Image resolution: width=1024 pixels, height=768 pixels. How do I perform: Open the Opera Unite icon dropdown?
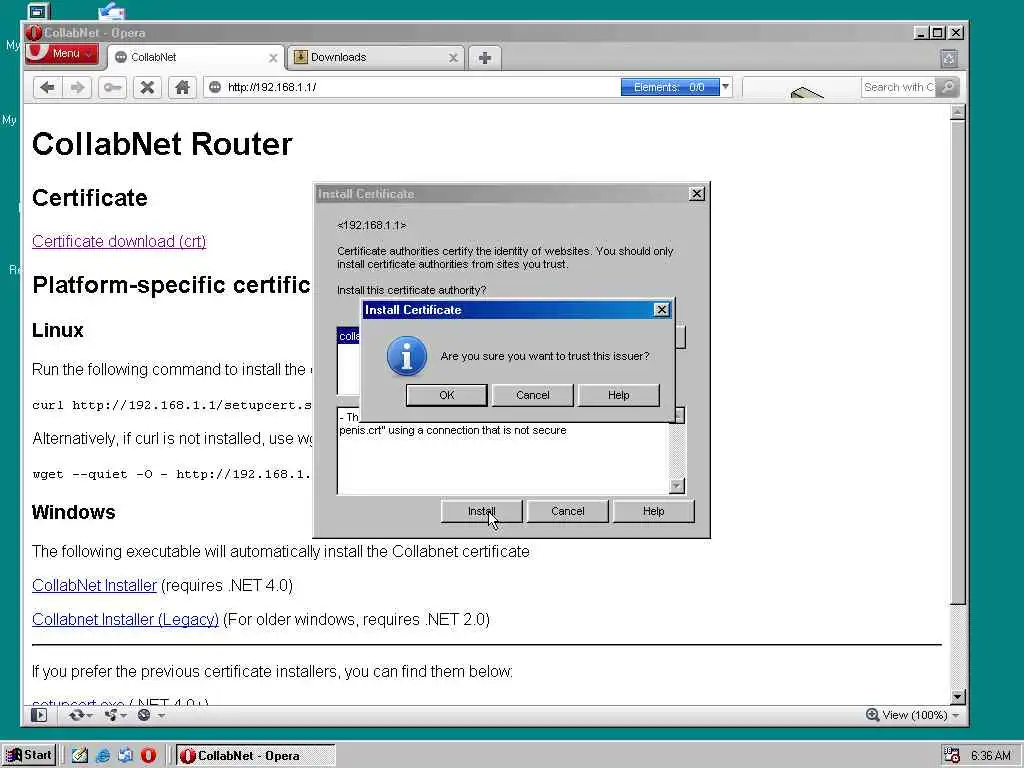pos(115,715)
